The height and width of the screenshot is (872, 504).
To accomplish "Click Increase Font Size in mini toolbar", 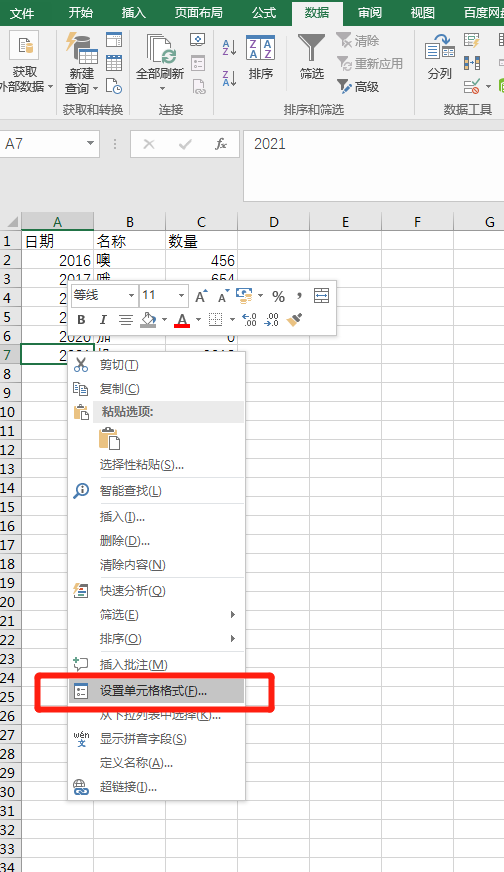I will tap(201, 295).
